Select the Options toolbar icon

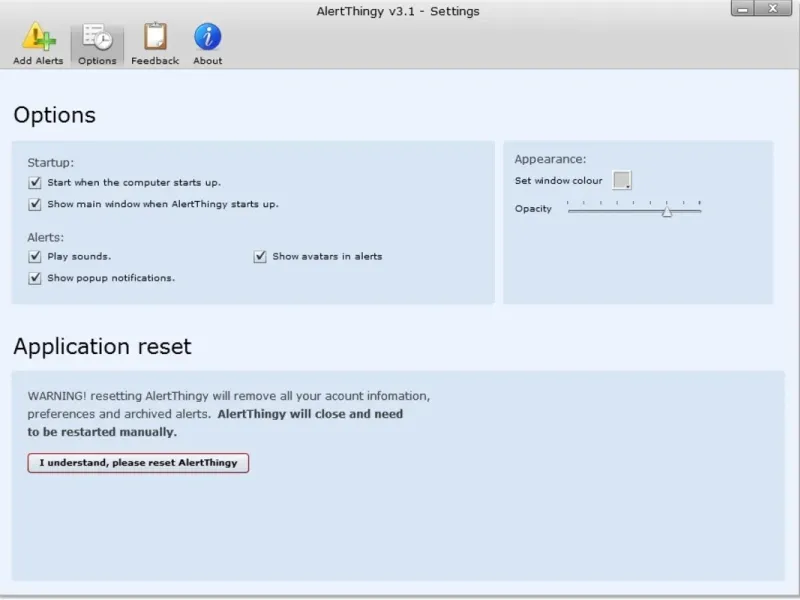[x=97, y=45]
